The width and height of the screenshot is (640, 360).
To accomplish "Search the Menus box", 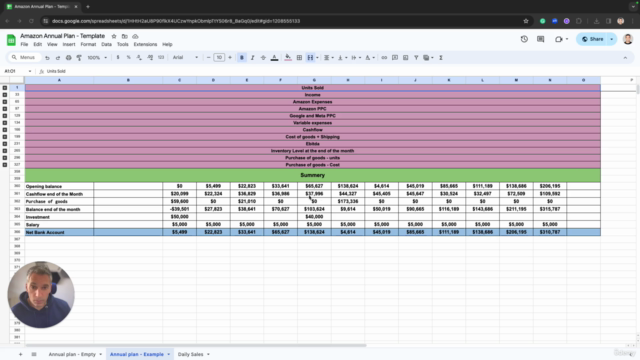I will coord(24,58).
